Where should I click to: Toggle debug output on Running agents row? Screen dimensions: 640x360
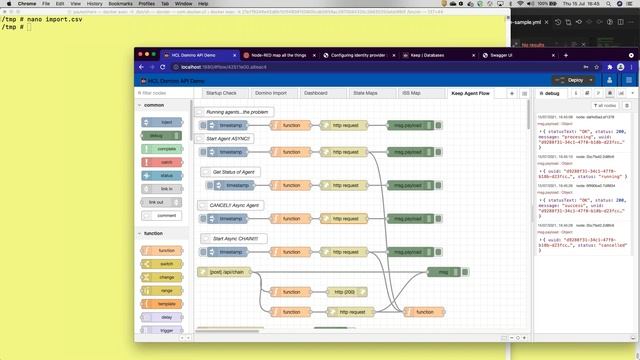tap(439, 125)
